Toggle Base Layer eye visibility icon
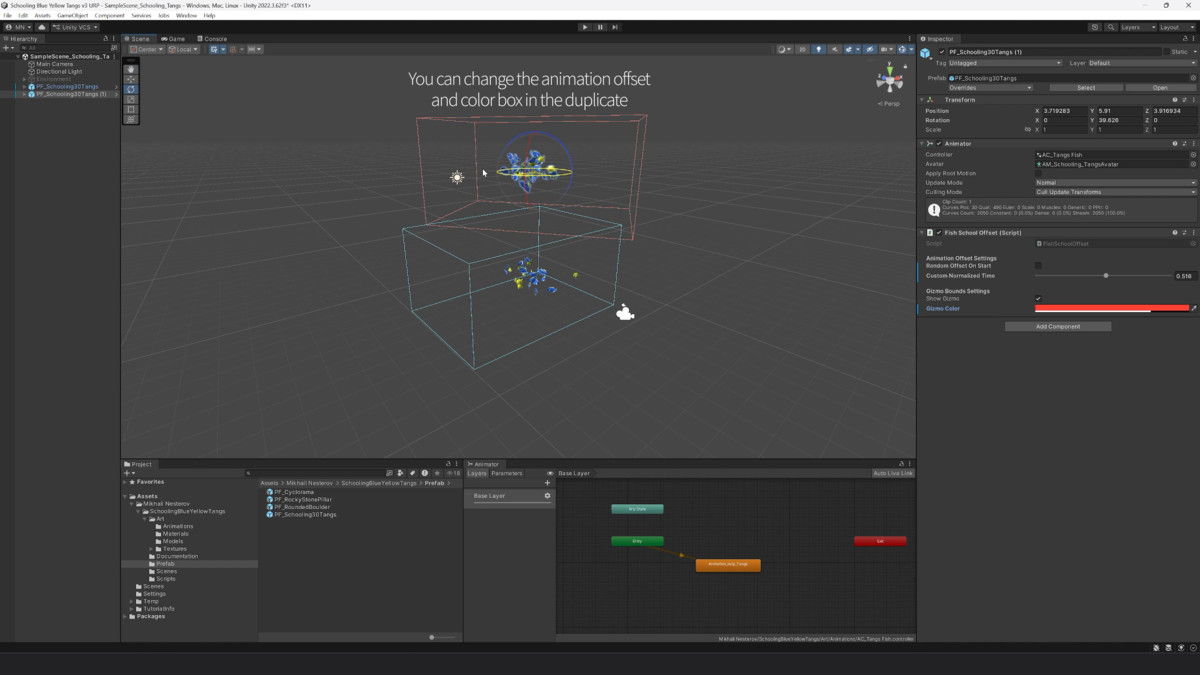Viewport: 1200px width, 675px height. point(550,473)
